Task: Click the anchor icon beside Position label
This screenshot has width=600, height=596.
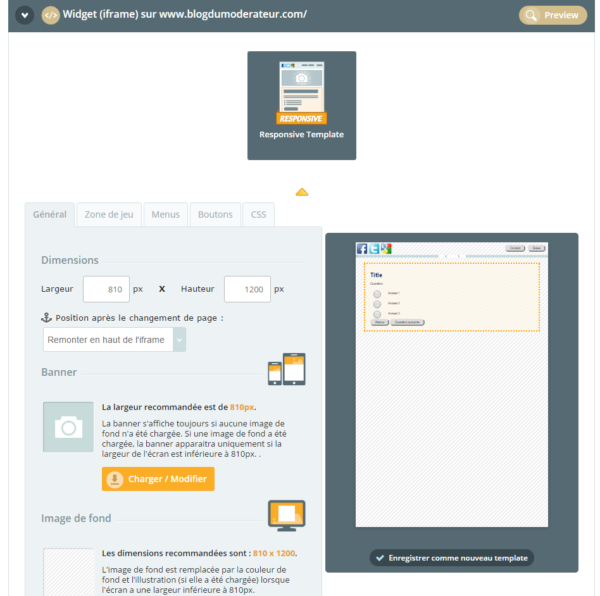Action: coord(46,317)
